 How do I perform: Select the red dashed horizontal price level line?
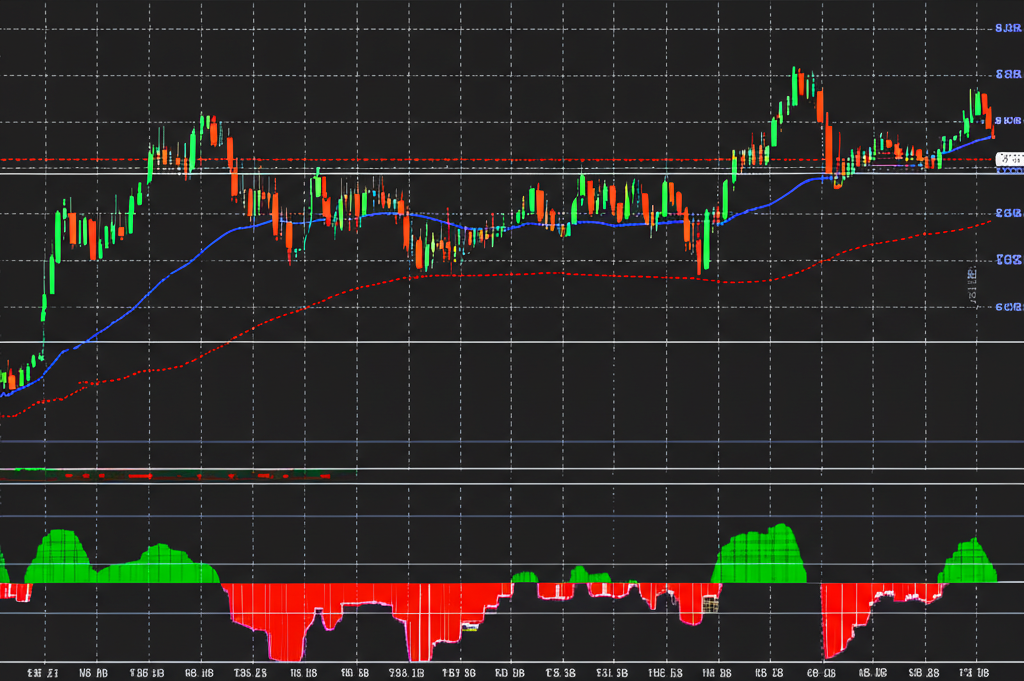[500, 159]
